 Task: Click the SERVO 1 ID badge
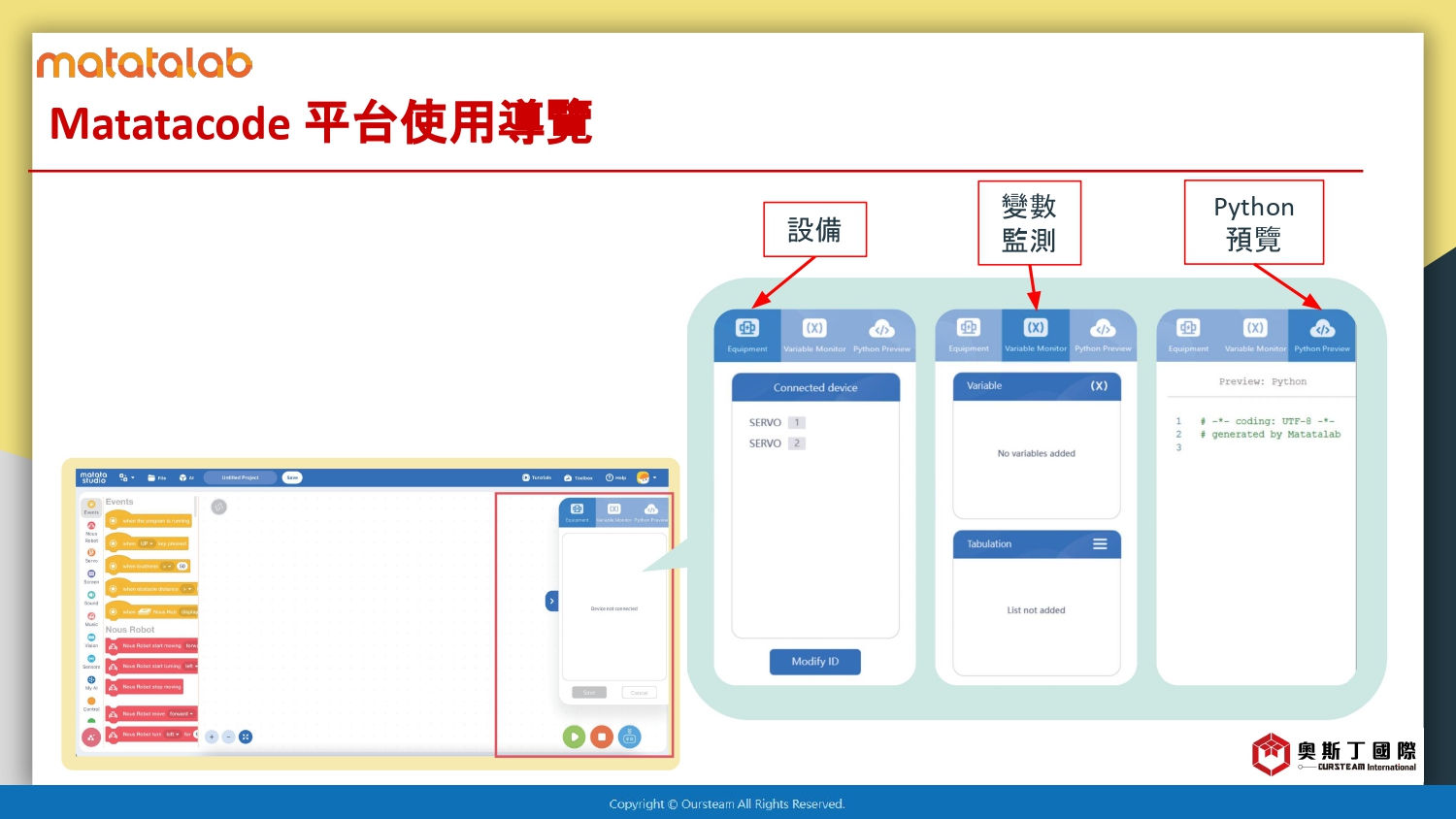click(x=797, y=422)
